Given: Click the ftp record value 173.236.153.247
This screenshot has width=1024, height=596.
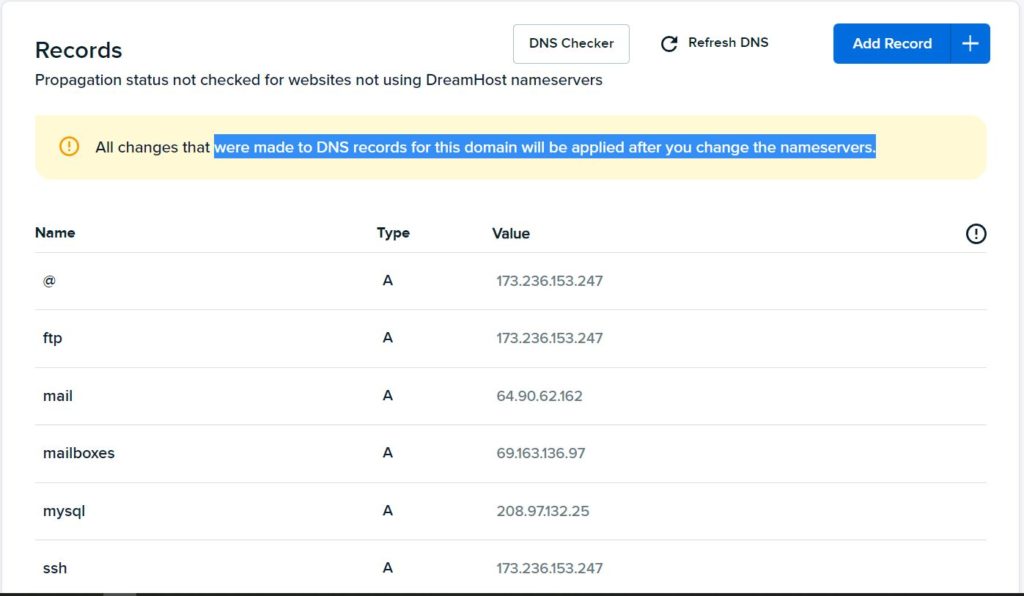Looking at the screenshot, I should (x=549, y=338).
